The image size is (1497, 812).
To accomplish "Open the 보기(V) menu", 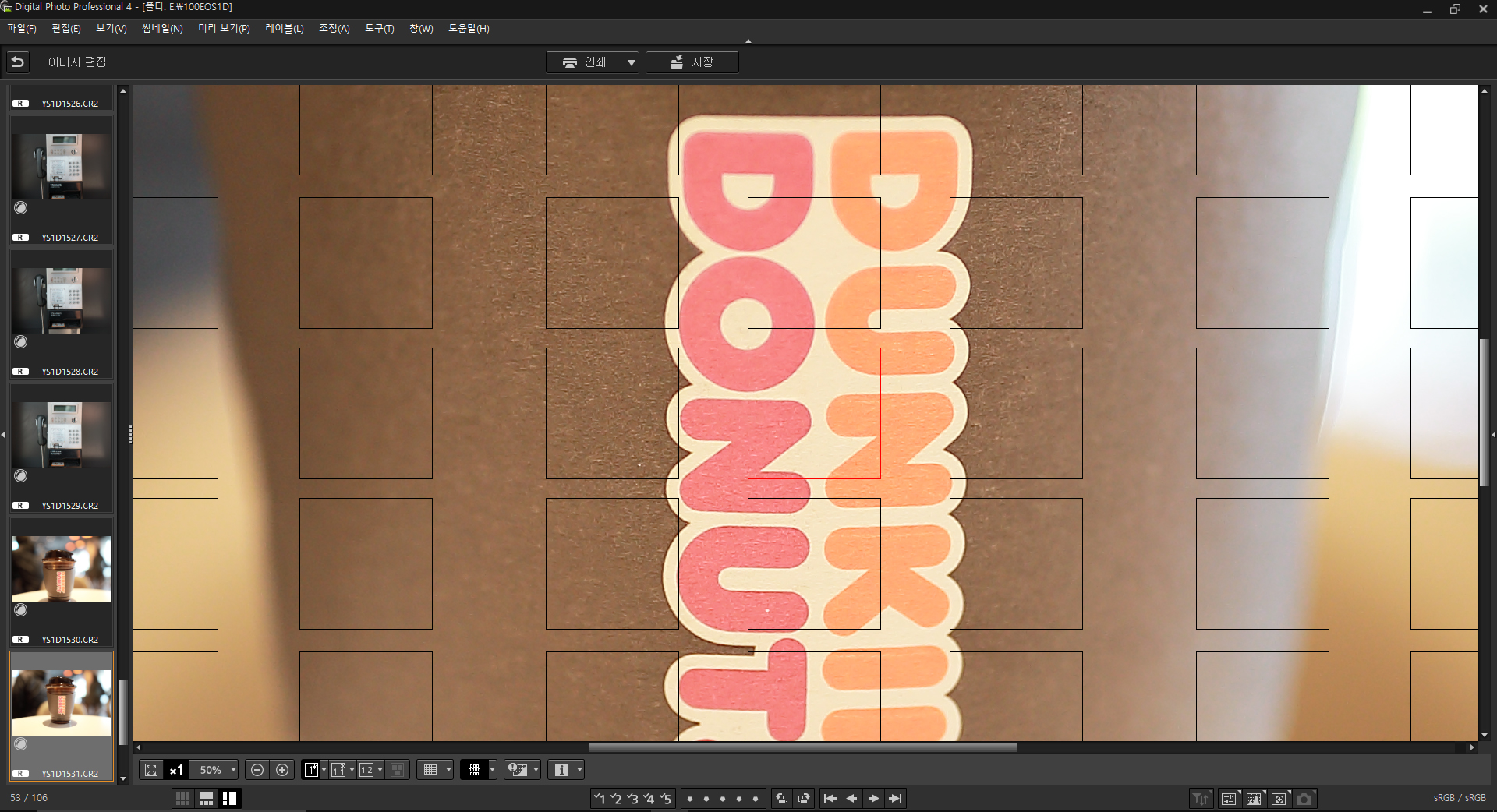I will tap(111, 28).
